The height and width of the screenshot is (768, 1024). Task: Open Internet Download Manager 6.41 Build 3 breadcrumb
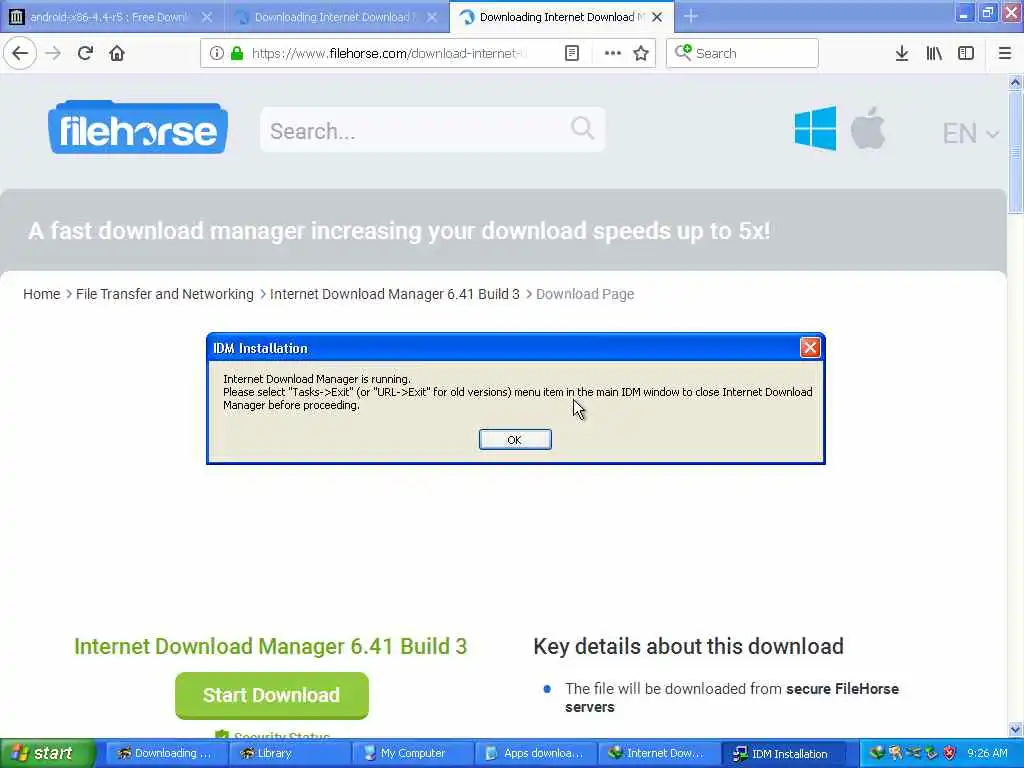[x=394, y=294]
